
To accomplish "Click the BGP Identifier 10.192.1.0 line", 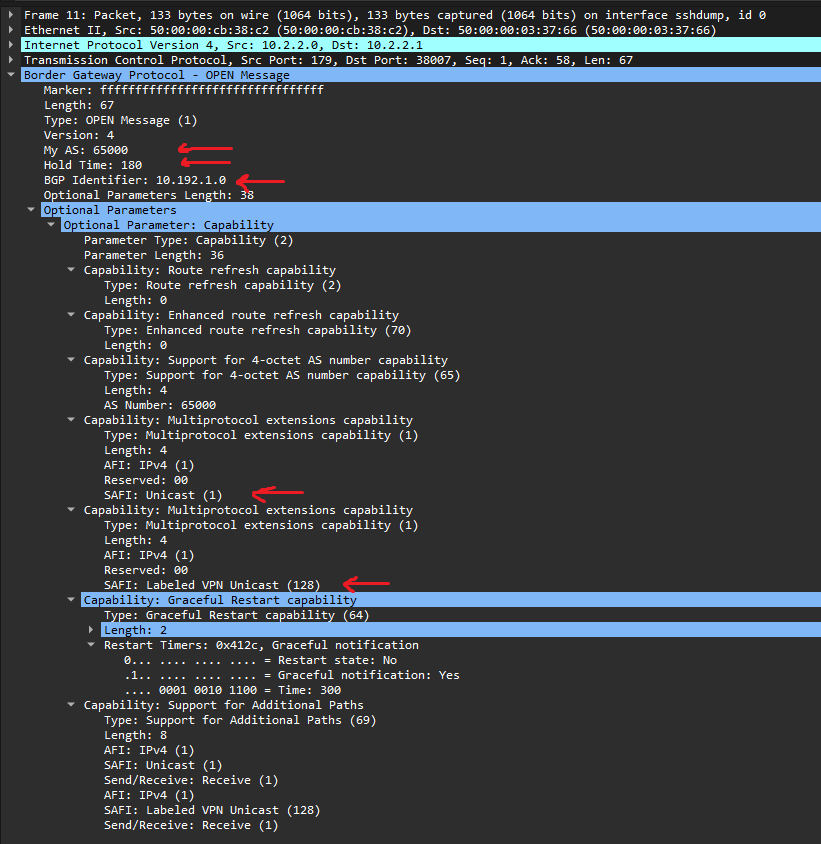I will tap(134, 180).
